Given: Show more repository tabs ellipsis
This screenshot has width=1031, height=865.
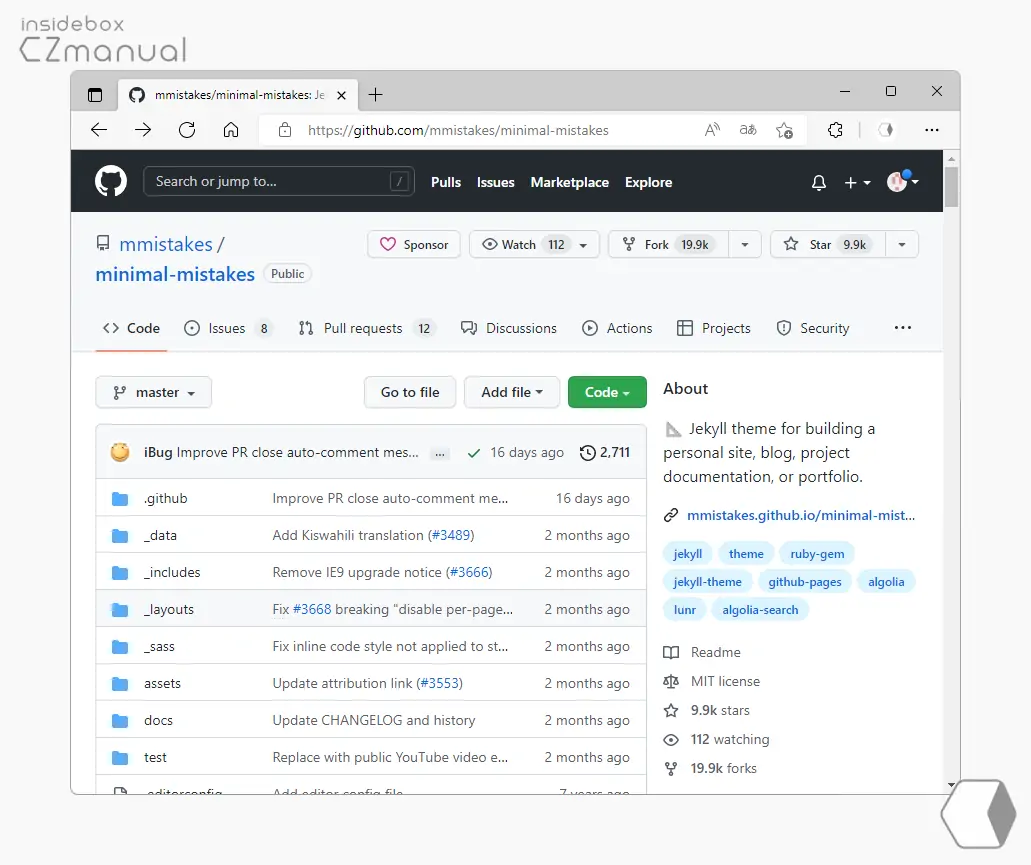Looking at the screenshot, I should click(903, 327).
